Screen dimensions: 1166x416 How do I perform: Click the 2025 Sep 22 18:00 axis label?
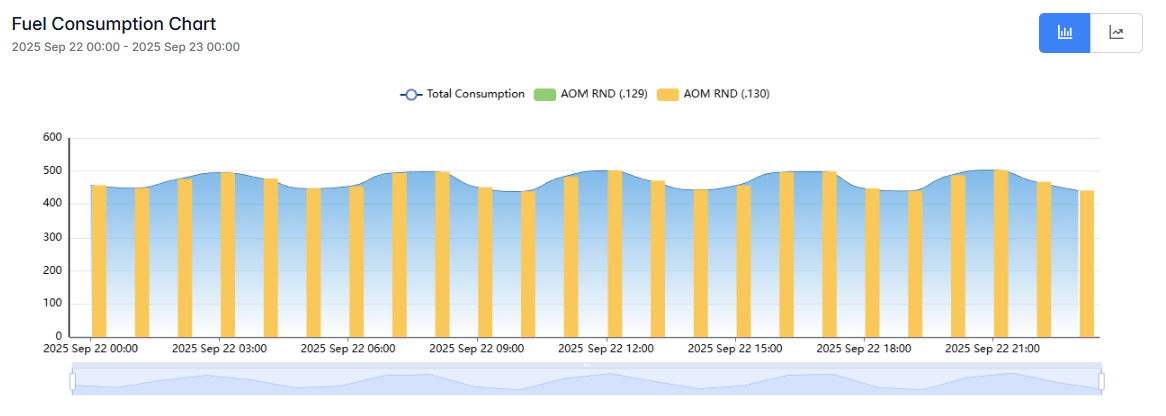(x=863, y=349)
